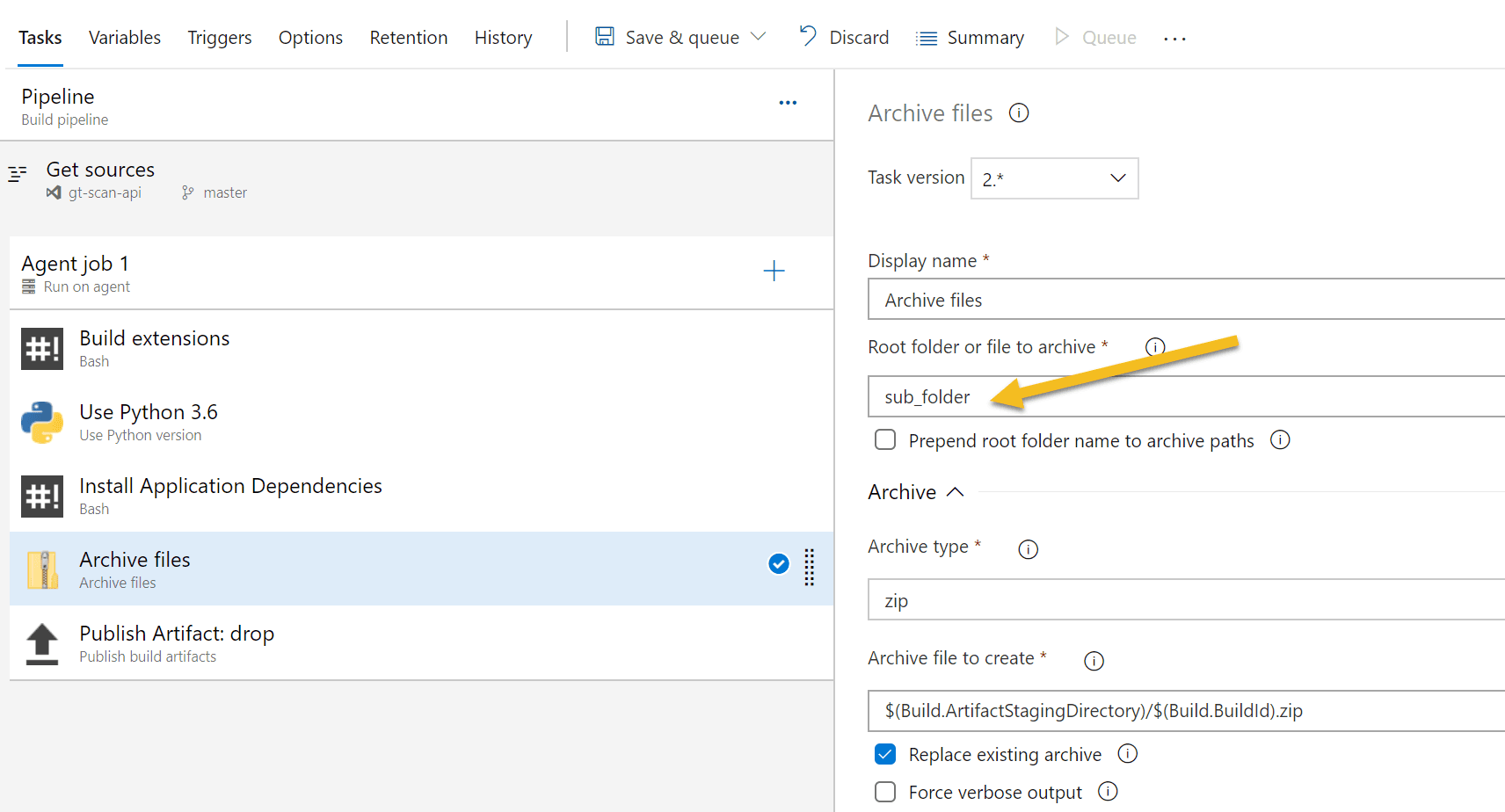Click the plus icon on Agent job 1
This screenshot has width=1505, height=812.
(x=774, y=271)
